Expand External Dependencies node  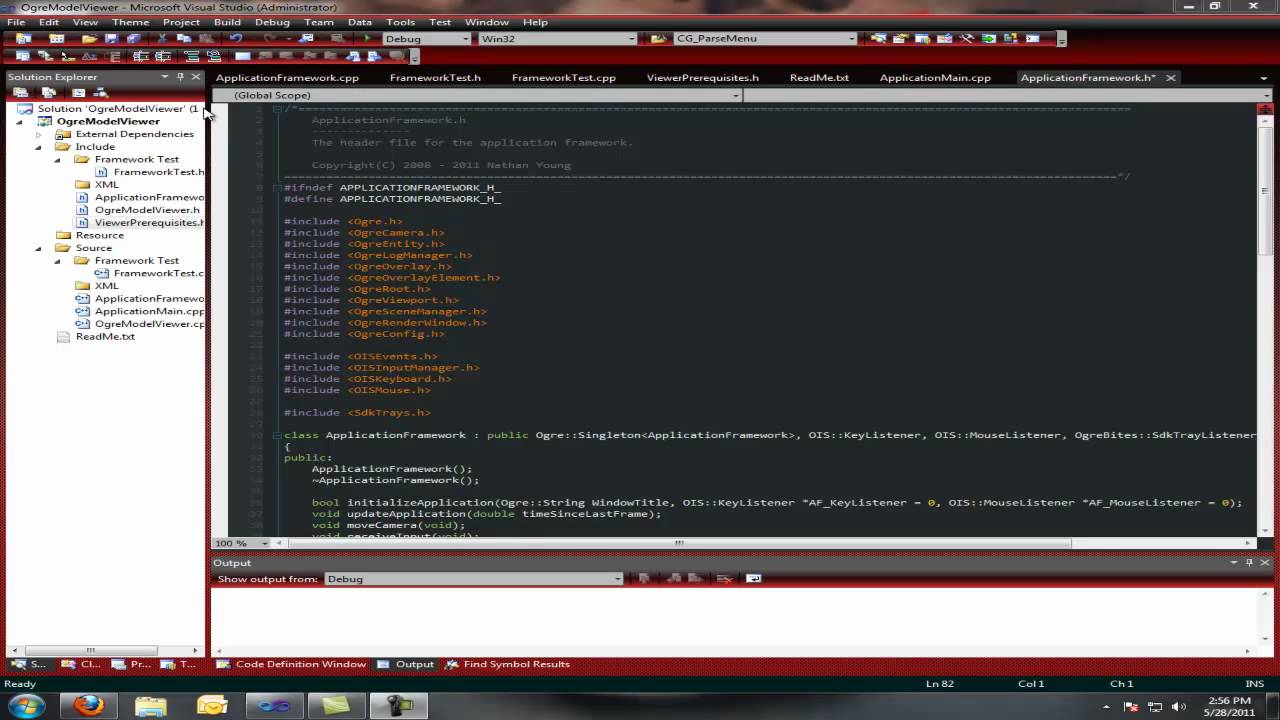click(x=39, y=134)
